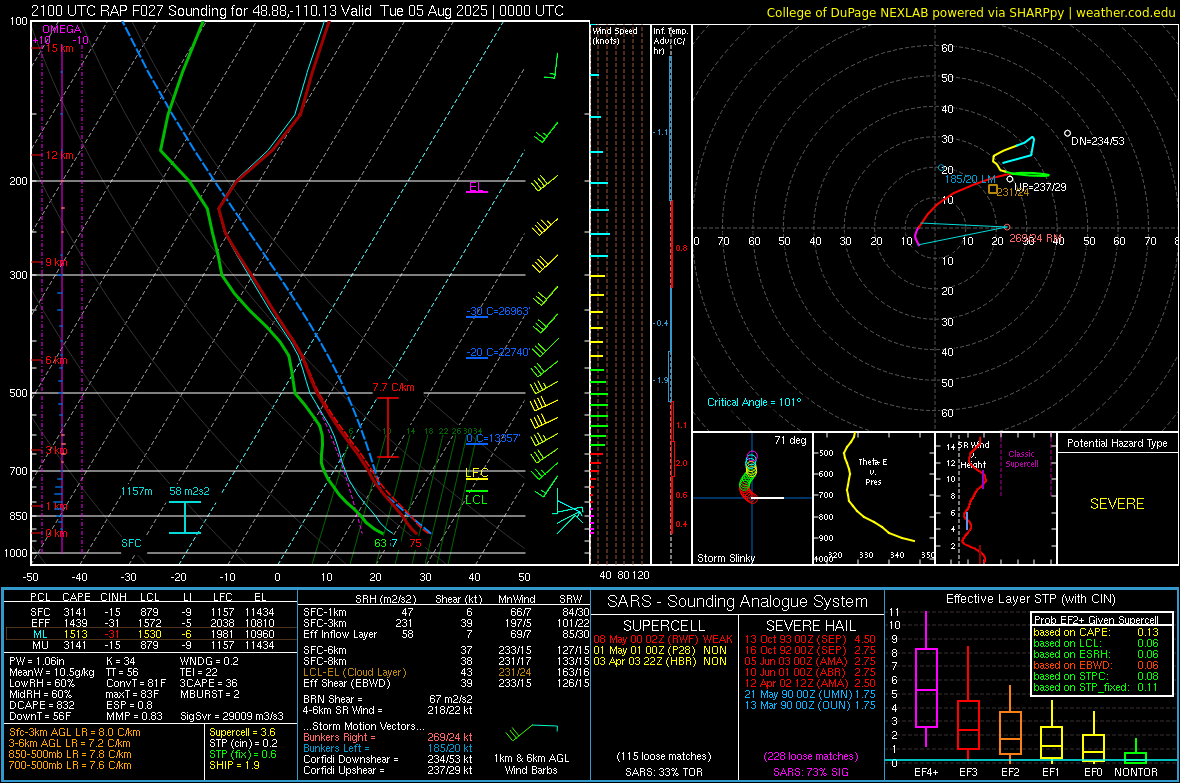Screen dimensions: 1180x783
Task: Click the 269/24 RM hodograph label
Action: (x=1036, y=238)
